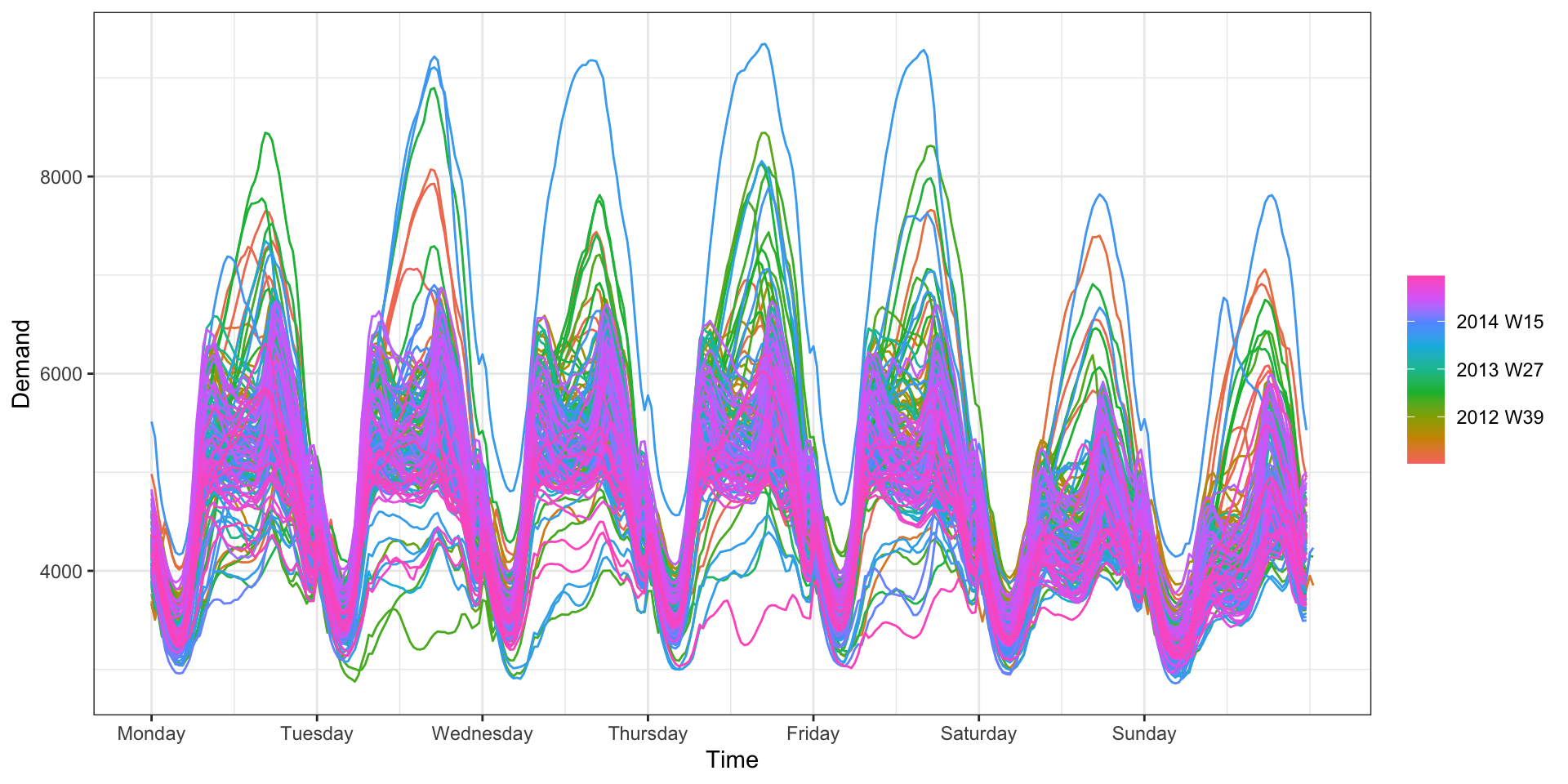The width and height of the screenshot is (1568, 784).
Task: Select the 6000 y-axis tick label
Action: coord(61,374)
